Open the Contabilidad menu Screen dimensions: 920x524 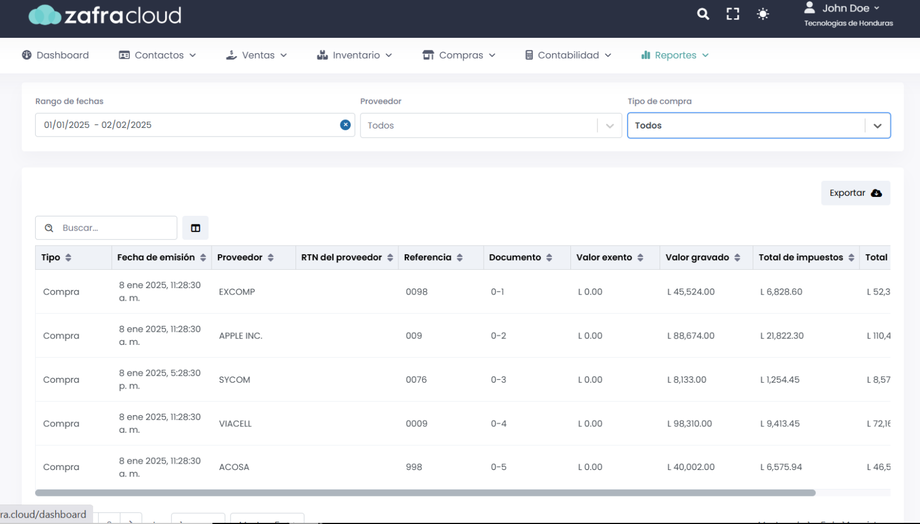pos(567,55)
